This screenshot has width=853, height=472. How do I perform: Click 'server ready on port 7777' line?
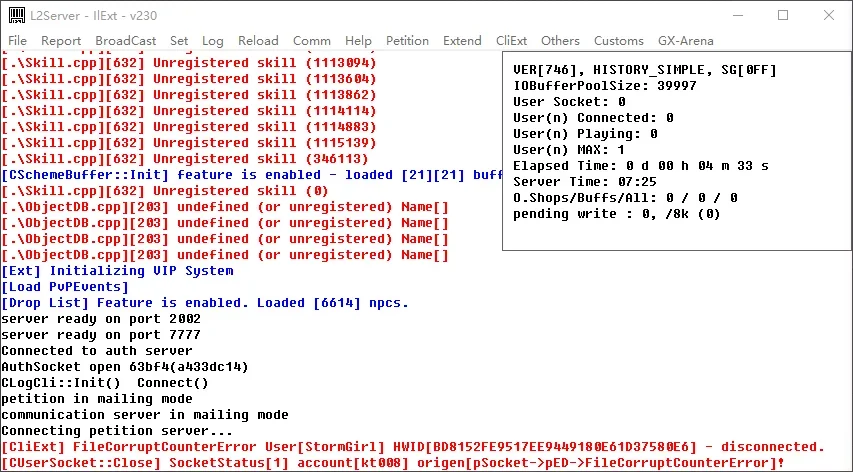(x=101, y=335)
